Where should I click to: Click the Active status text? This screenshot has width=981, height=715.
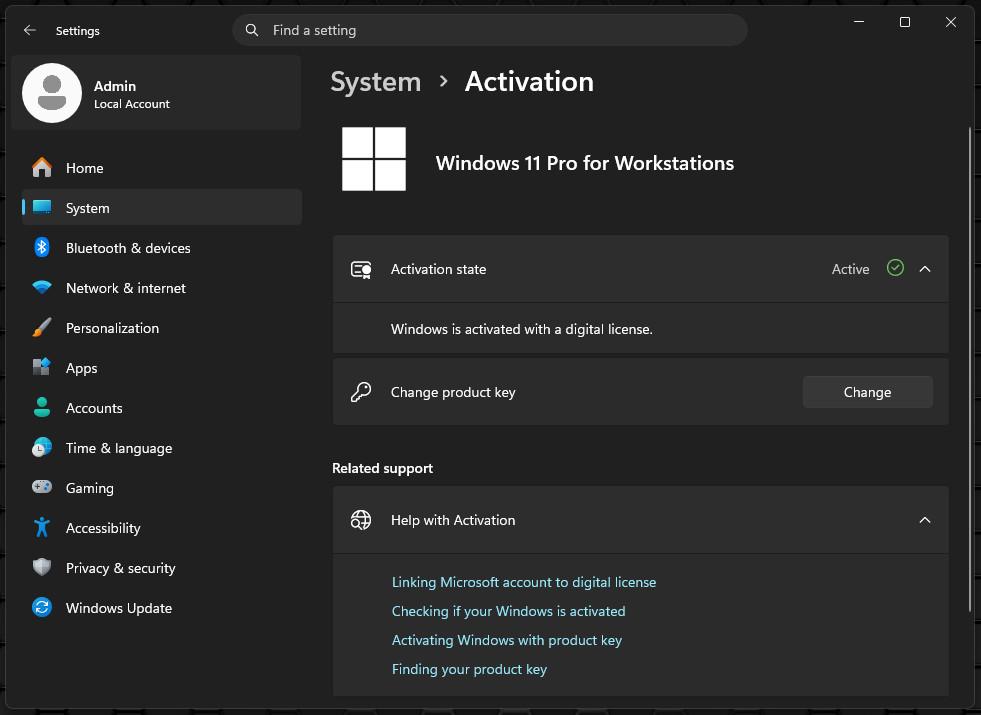(x=850, y=269)
